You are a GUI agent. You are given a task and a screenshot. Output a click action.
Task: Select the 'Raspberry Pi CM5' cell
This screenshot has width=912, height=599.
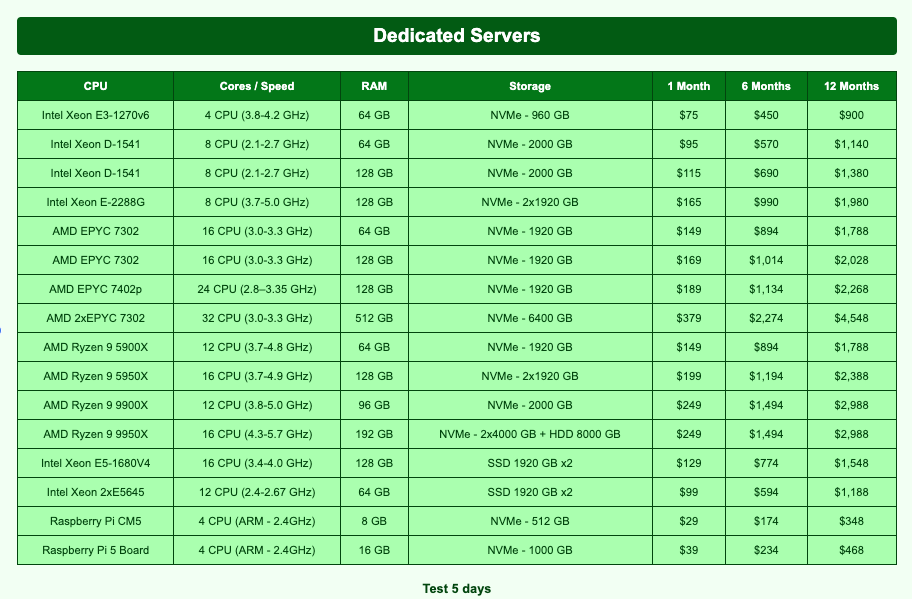tap(95, 521)
